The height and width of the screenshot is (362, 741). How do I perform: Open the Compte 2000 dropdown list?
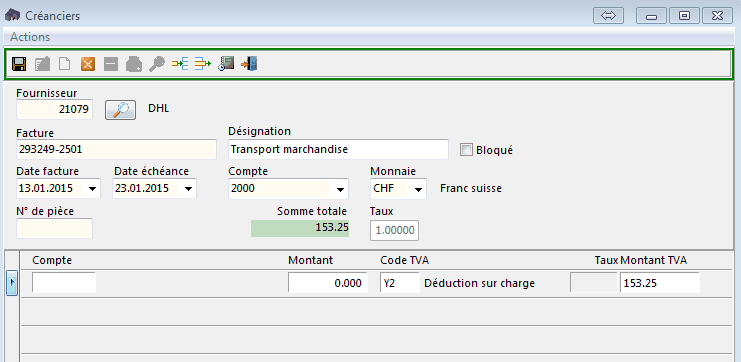click(340, 190)
